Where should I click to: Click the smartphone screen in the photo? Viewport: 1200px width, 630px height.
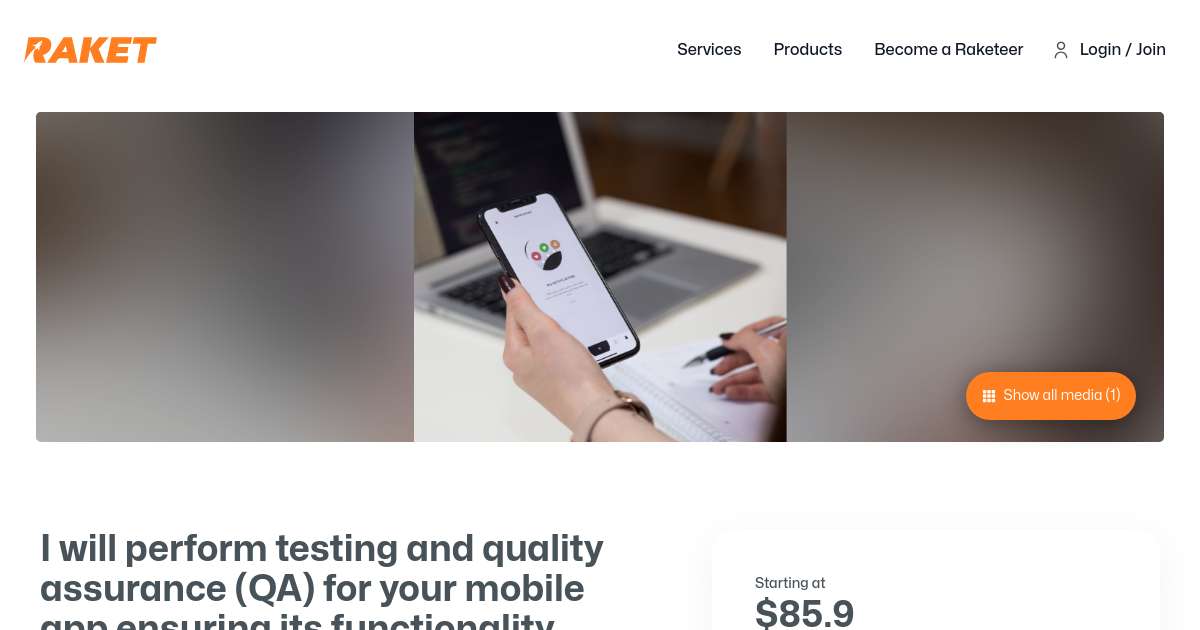point(559,273)
